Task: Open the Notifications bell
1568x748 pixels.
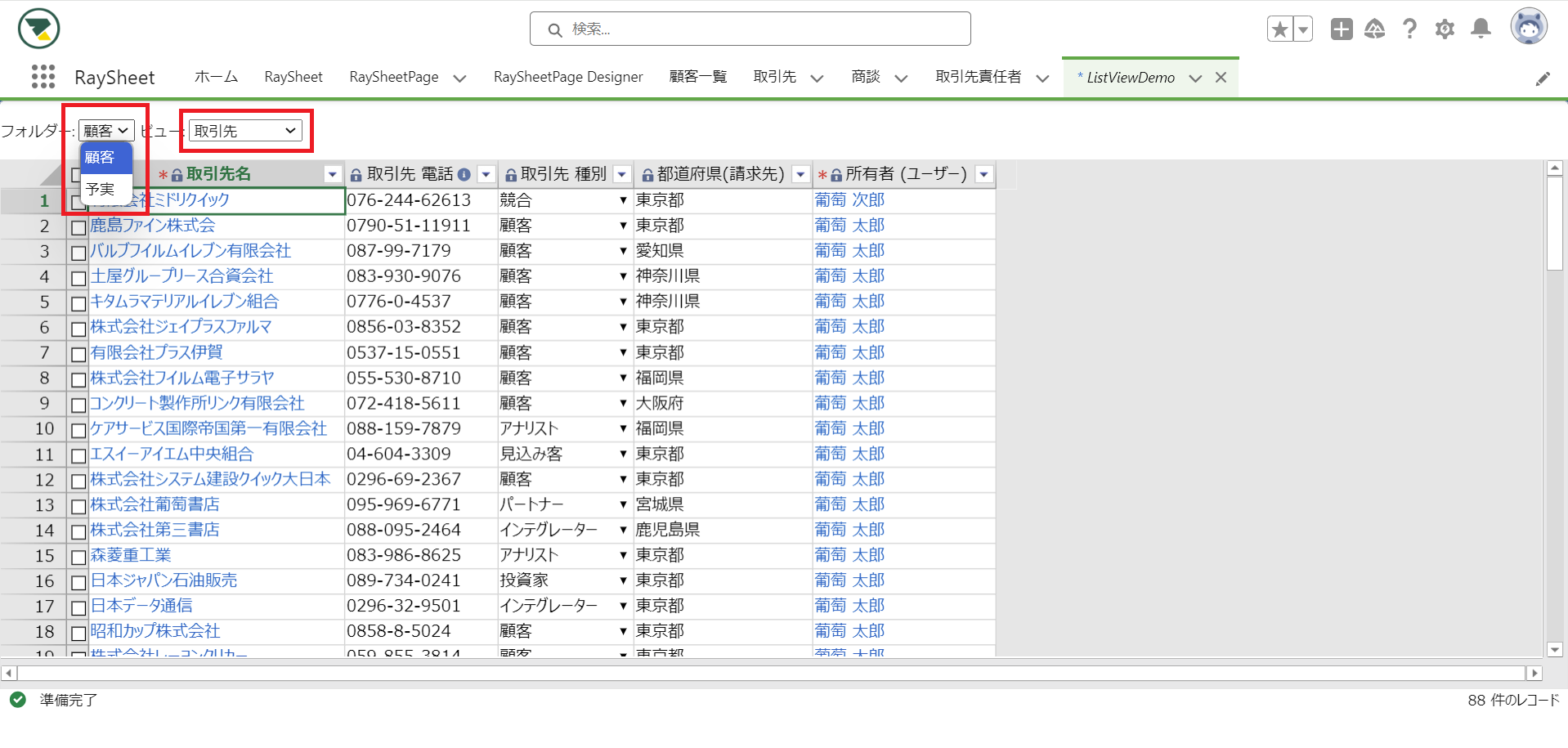Action: pos(1481,29)
